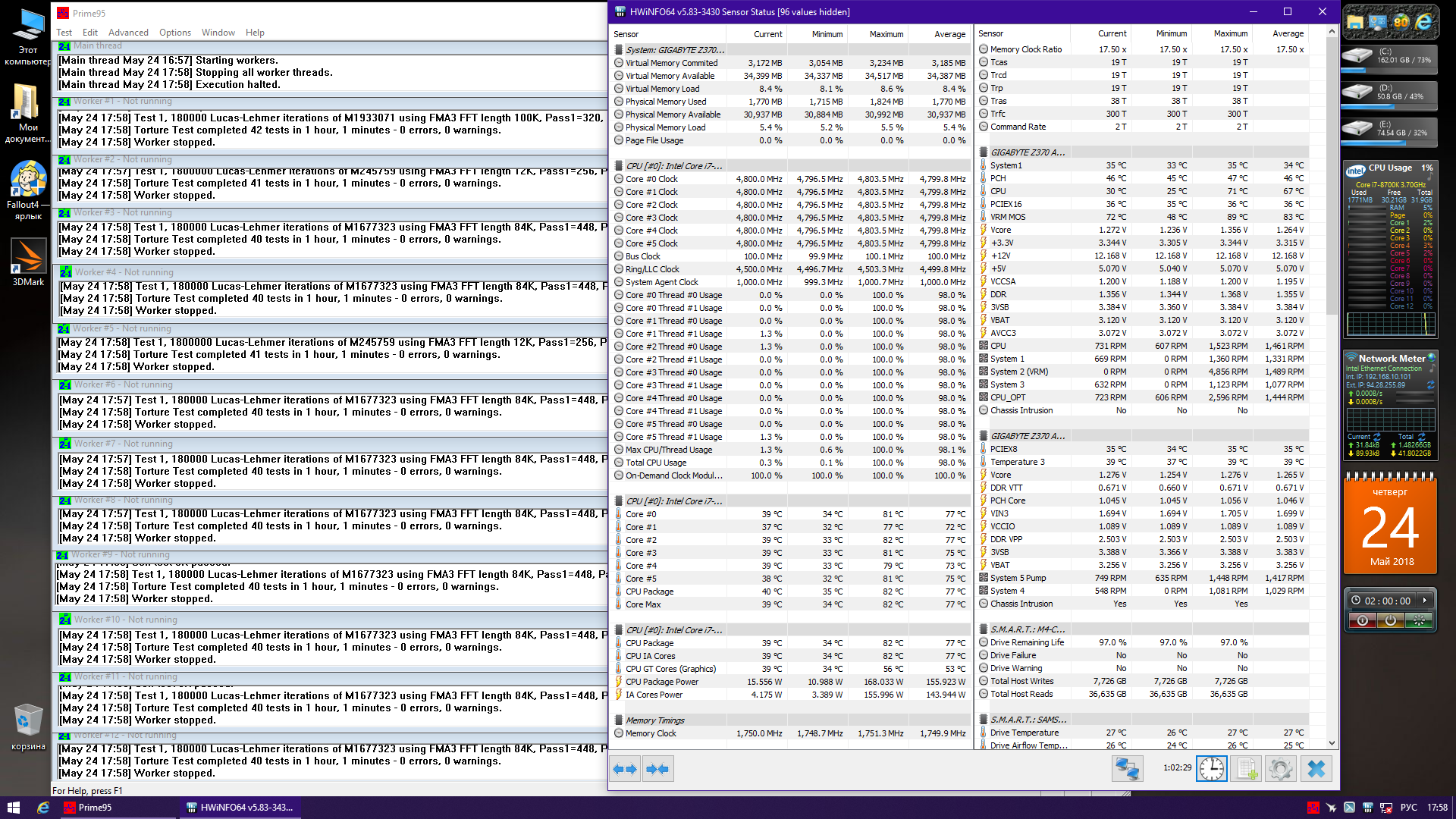Image resolution: width=1456 pixels, height=819 pixels.
Task: Click the clock reset timer icon in HWiNFO
Action: coord(1211,769)
